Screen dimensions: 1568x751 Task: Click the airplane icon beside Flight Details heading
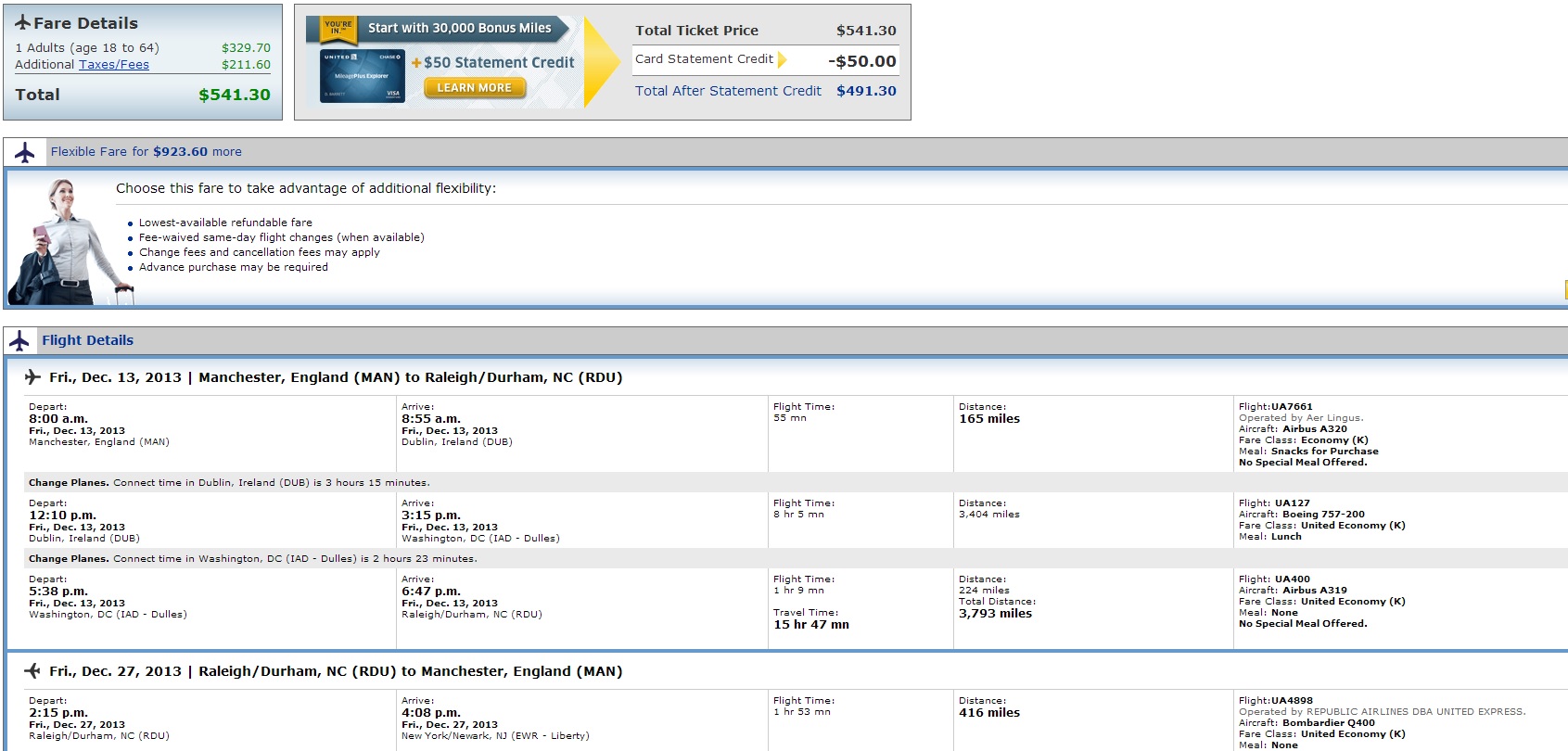[19, 340]
